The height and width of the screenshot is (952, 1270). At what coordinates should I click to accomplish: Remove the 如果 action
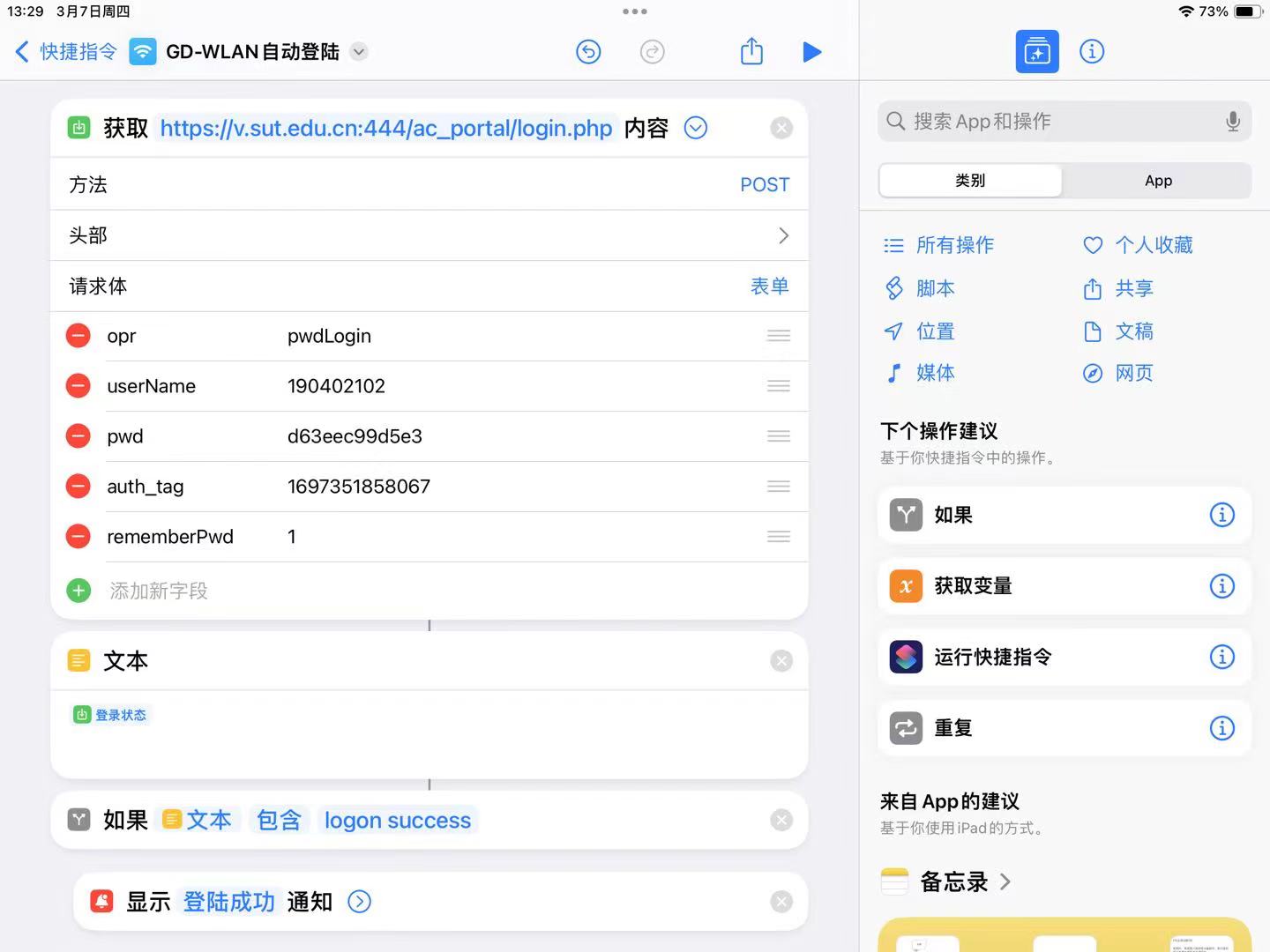(x=781, y=821)
